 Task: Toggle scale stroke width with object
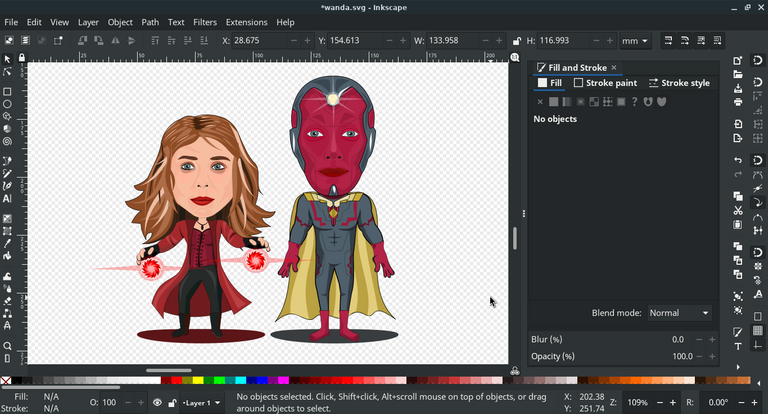click(x=668, y=41)
